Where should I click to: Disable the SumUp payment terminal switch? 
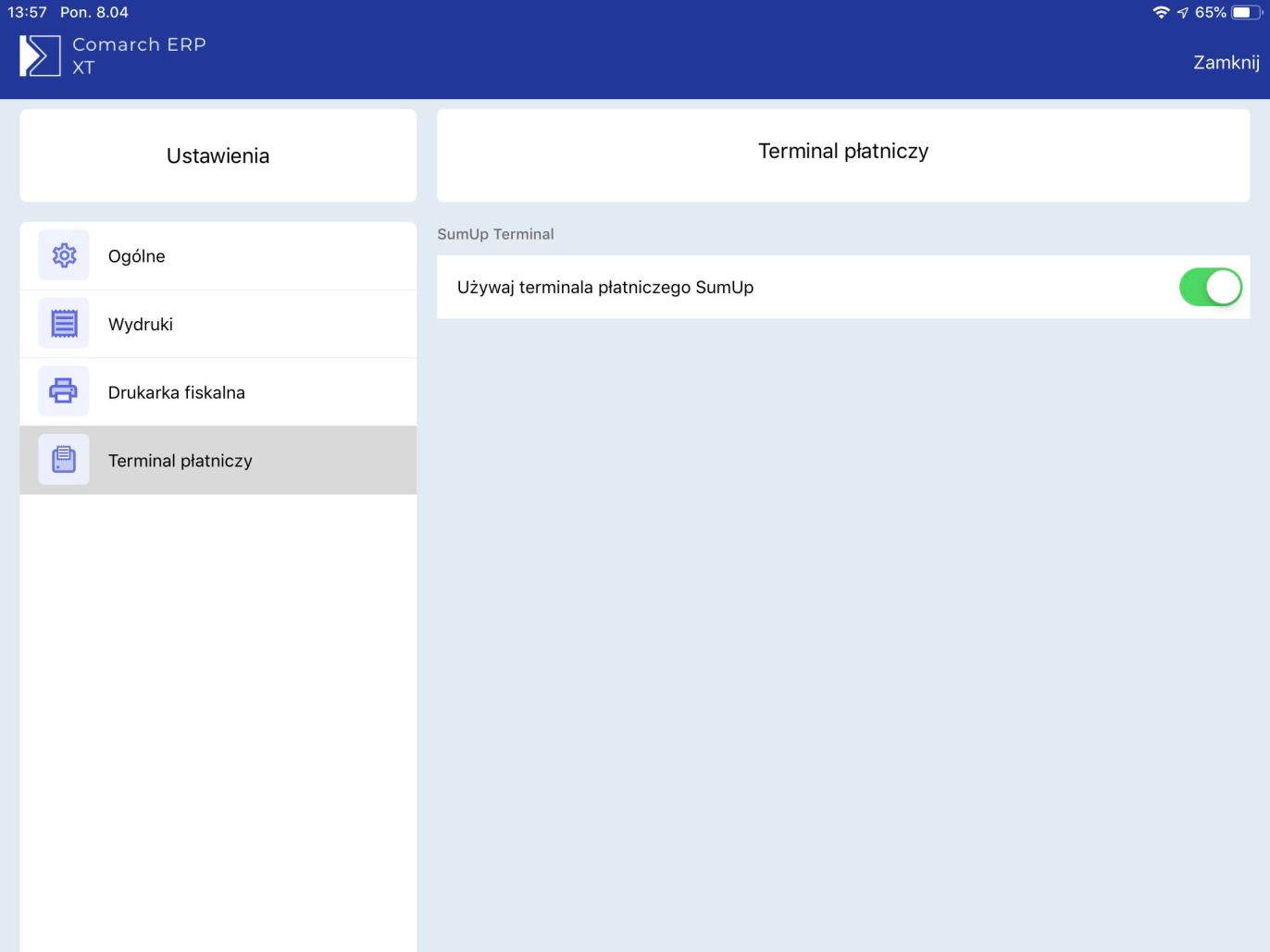click(1210, 287)
